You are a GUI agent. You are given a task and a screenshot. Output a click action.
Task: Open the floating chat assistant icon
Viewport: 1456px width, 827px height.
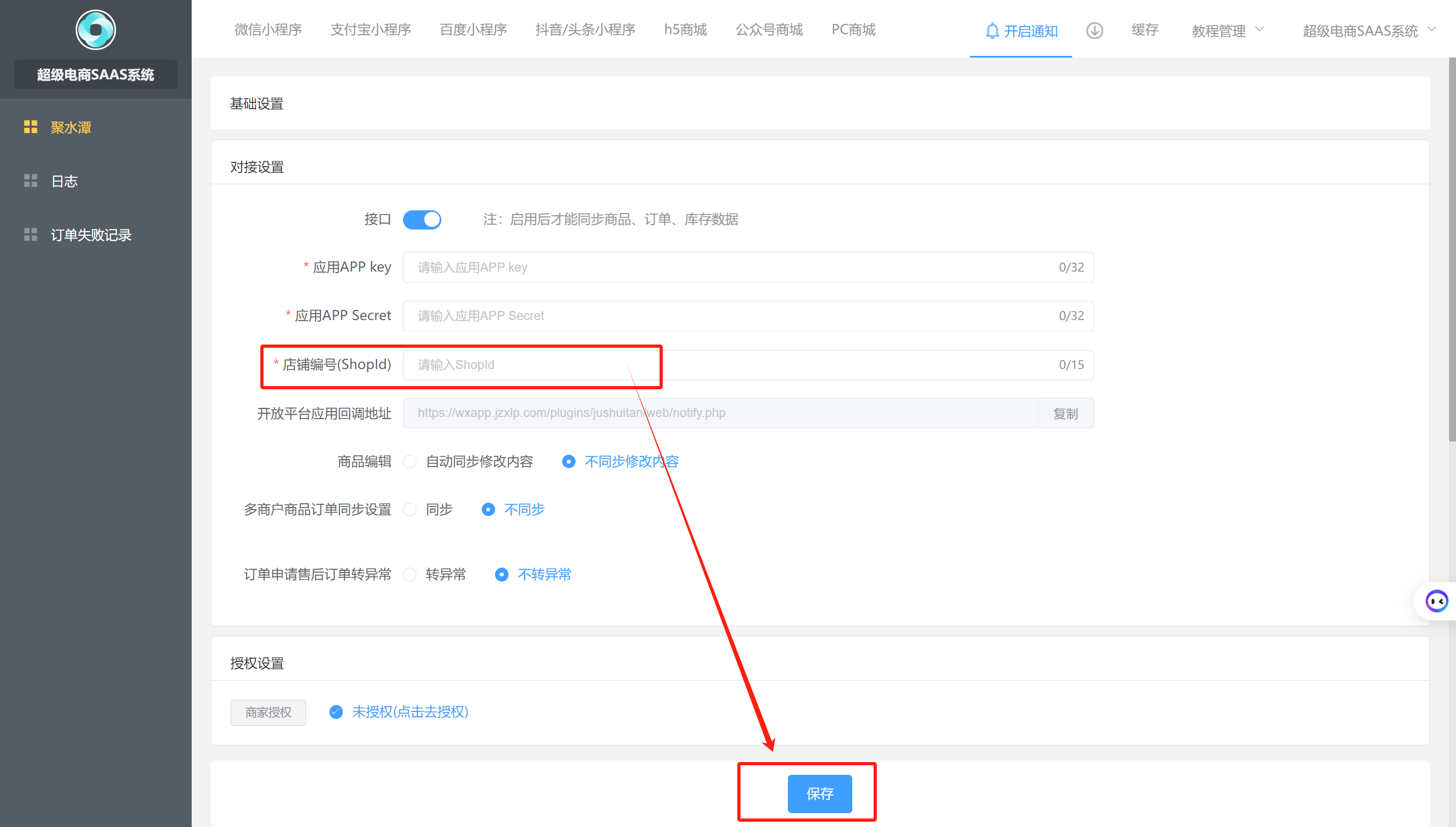click(x=1436, y=601)
